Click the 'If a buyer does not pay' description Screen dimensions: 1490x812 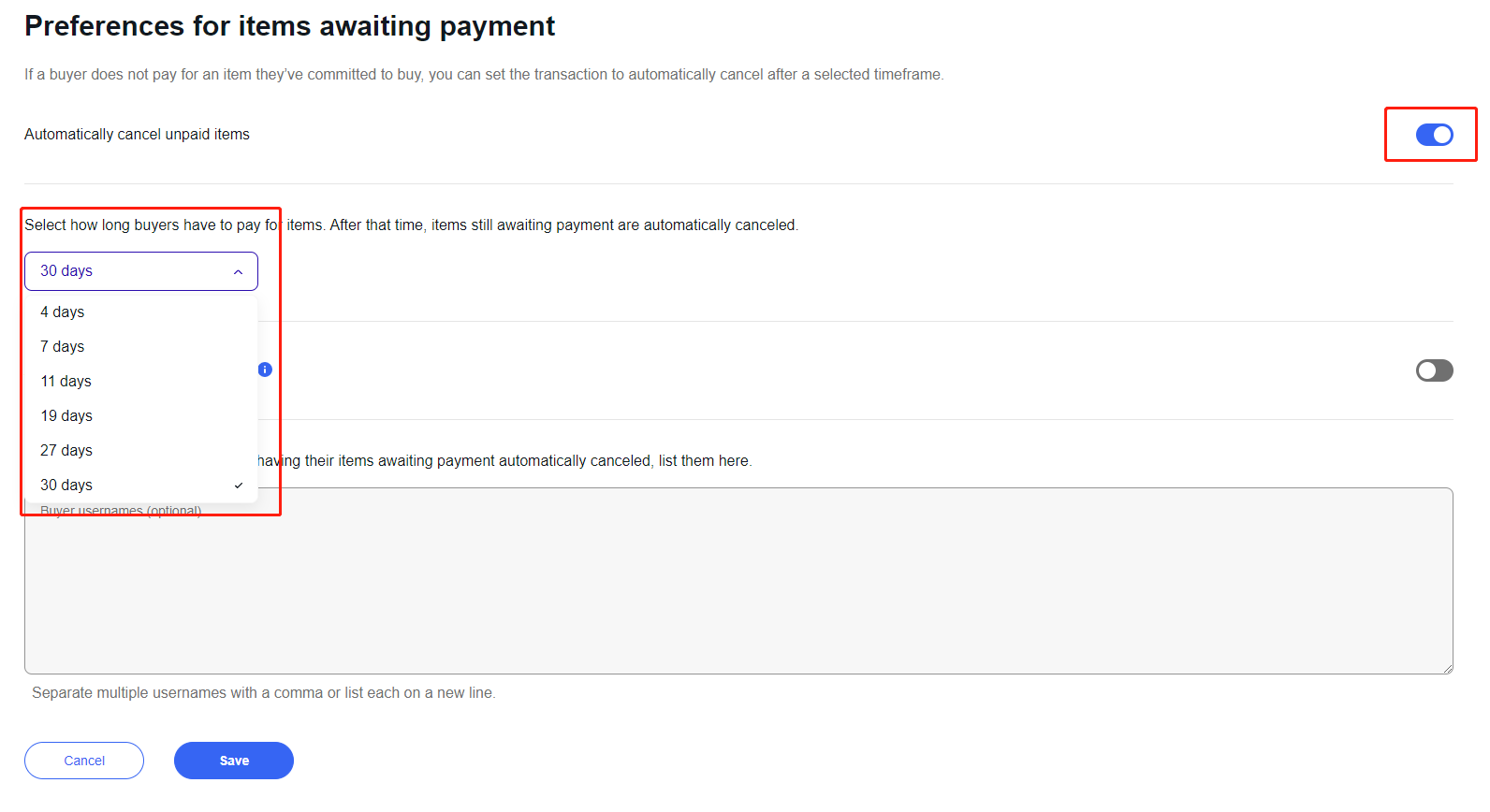pyautogui.click(x=484, y=75)
